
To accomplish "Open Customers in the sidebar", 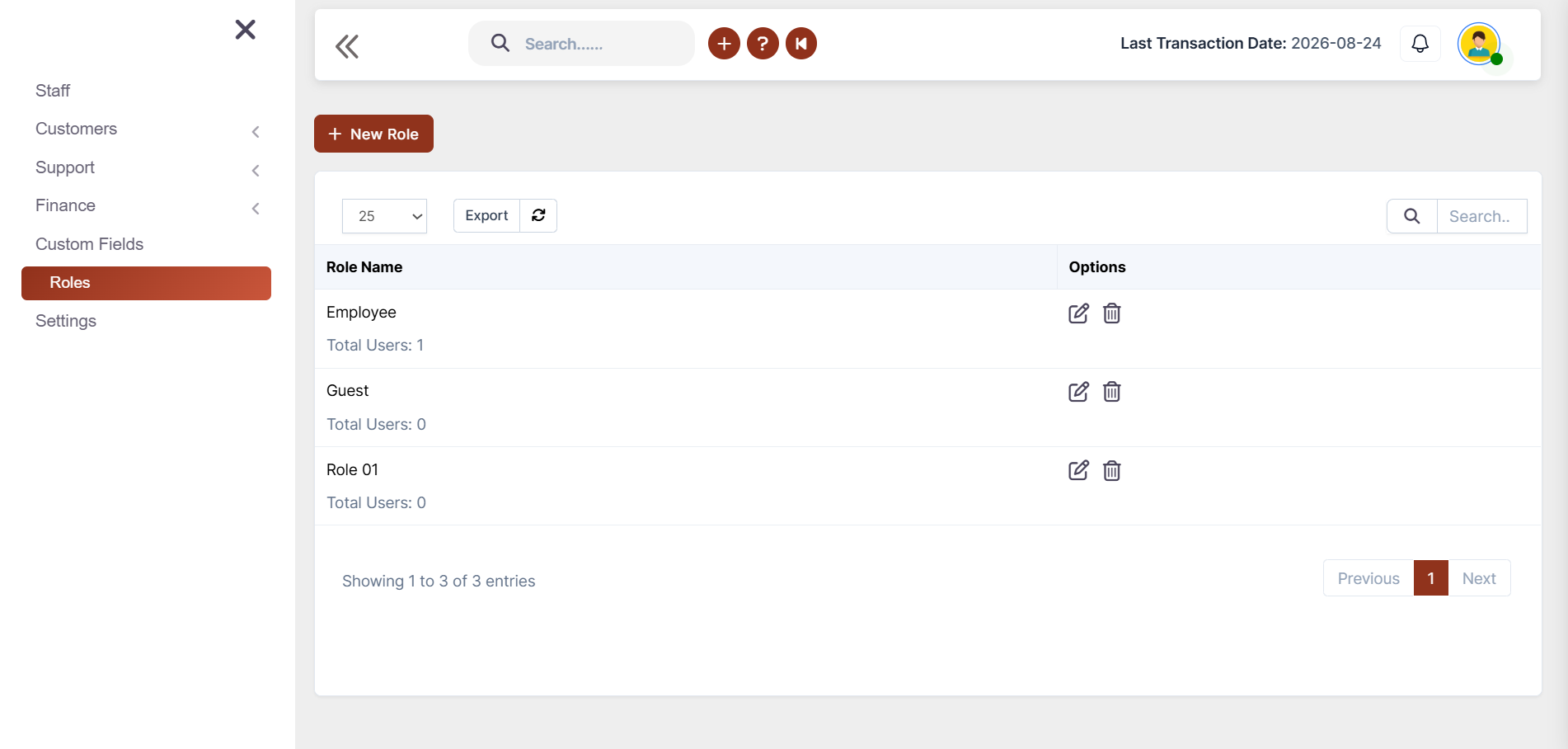I will 76,129.
